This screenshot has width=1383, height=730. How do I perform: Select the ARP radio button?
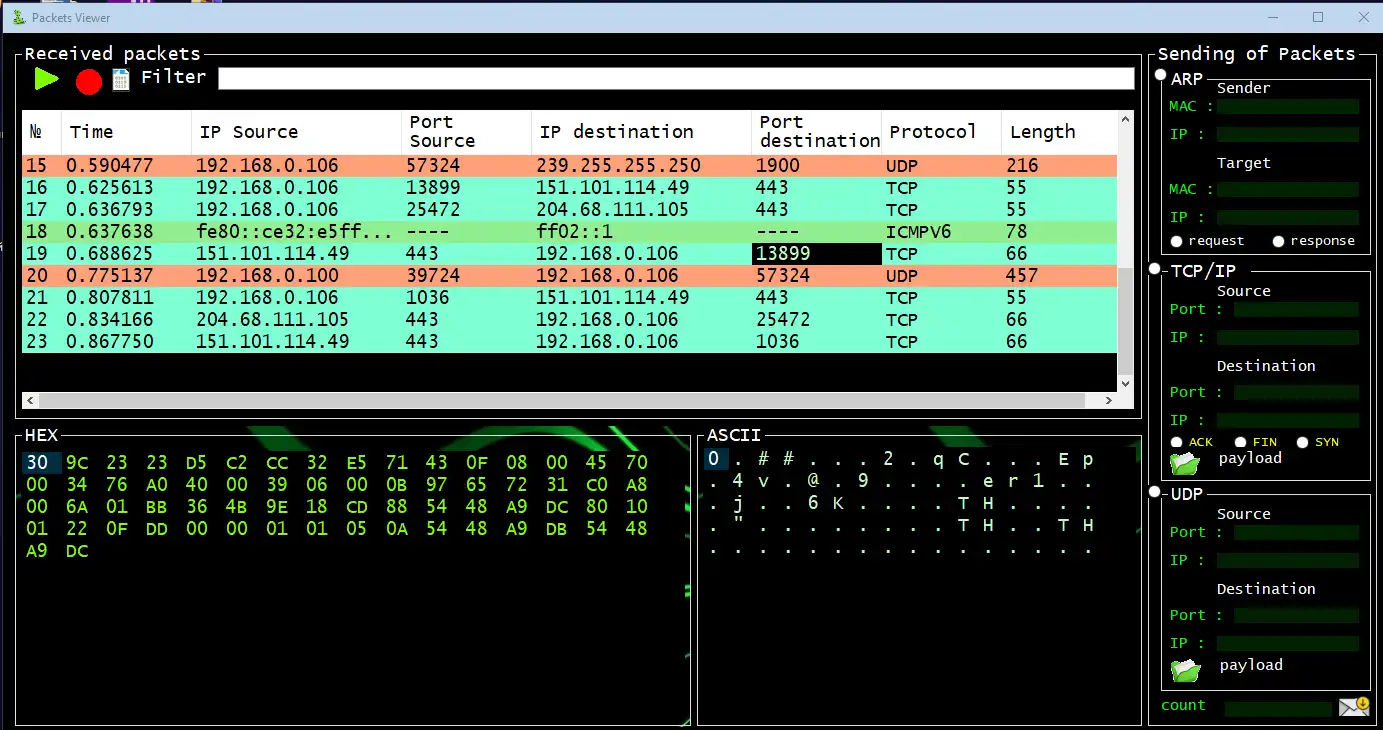pos(1161,75)
